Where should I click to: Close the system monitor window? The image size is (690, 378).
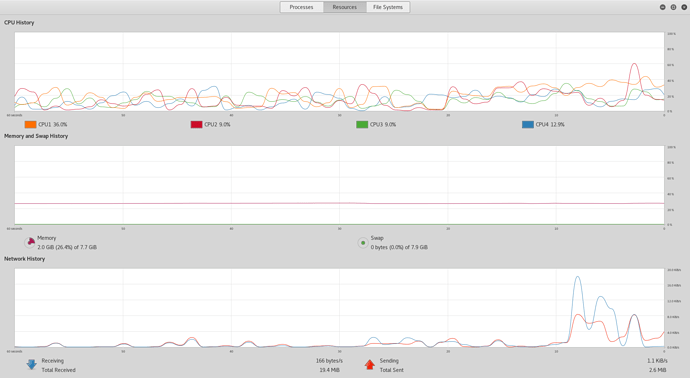tap(684, 7)
